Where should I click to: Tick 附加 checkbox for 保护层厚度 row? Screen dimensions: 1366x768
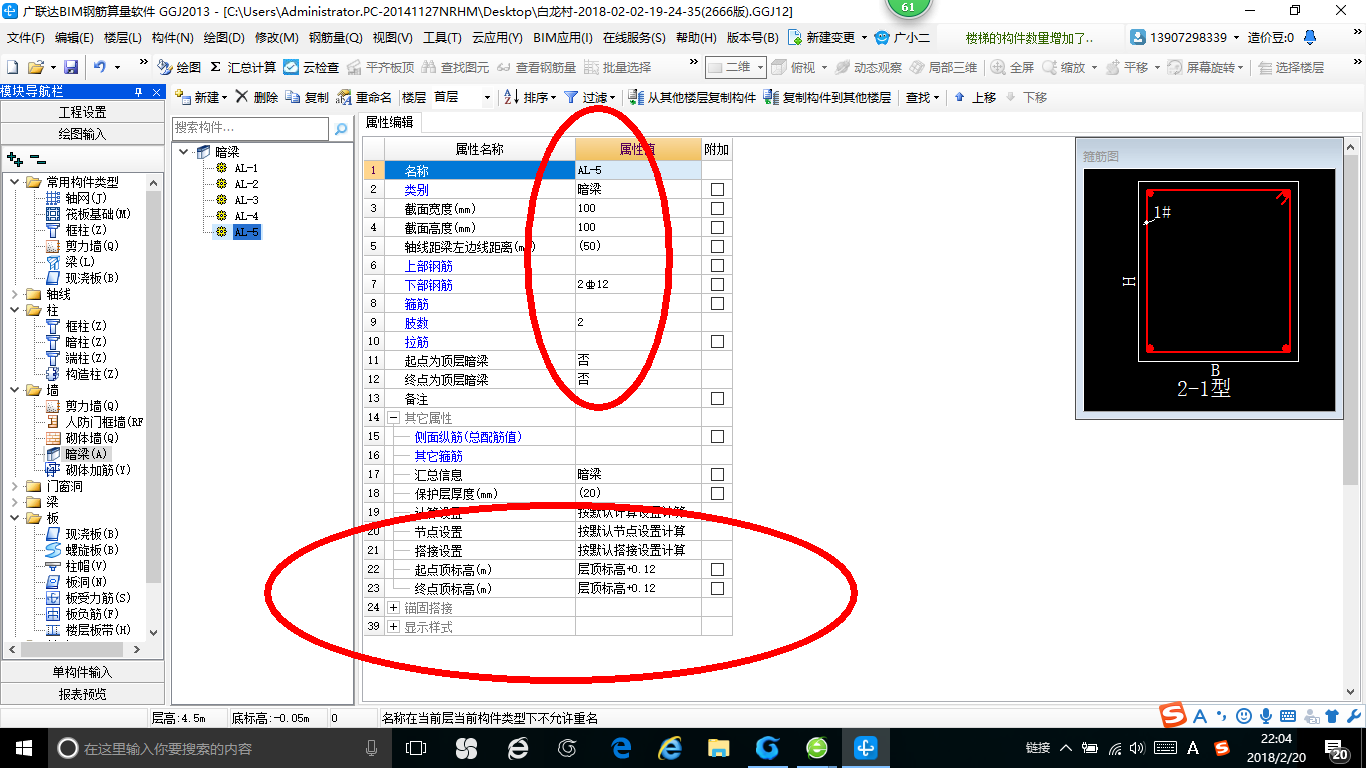click(x=717, y=493)
